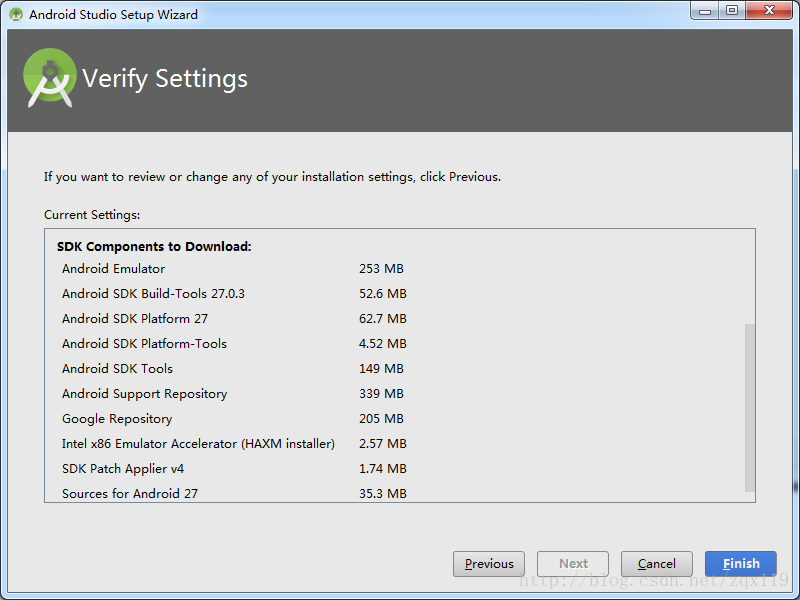Click the Finish button
Image resolution: width=800 pixels, height=600 pixels.
click(x=740, y=564)
